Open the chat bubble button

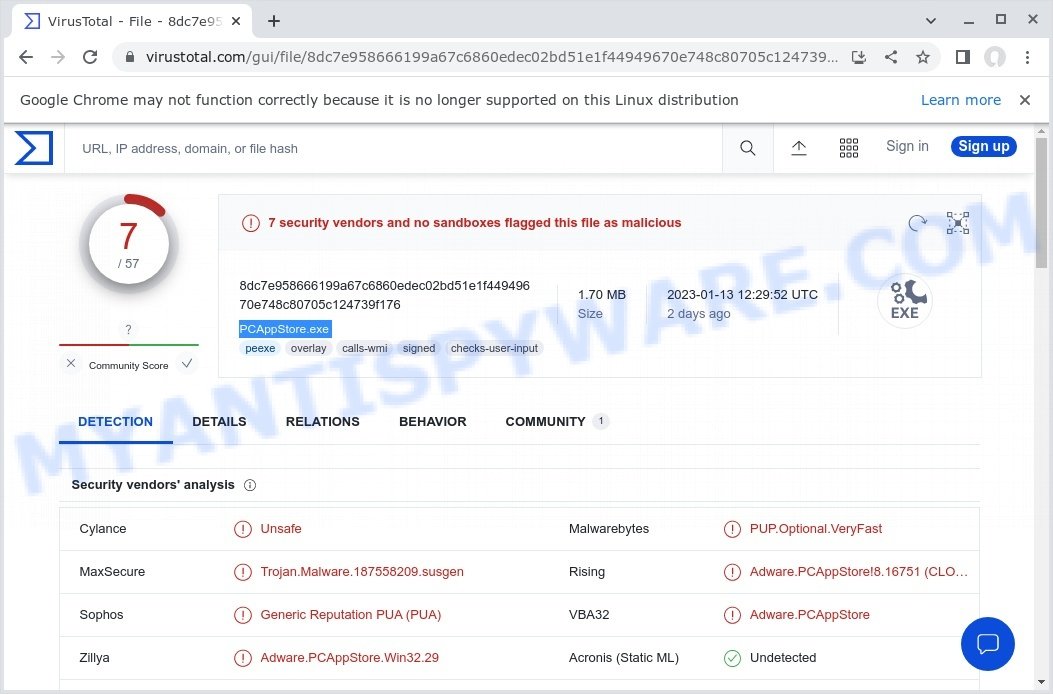pyautogui.click(x=987, y=644)
